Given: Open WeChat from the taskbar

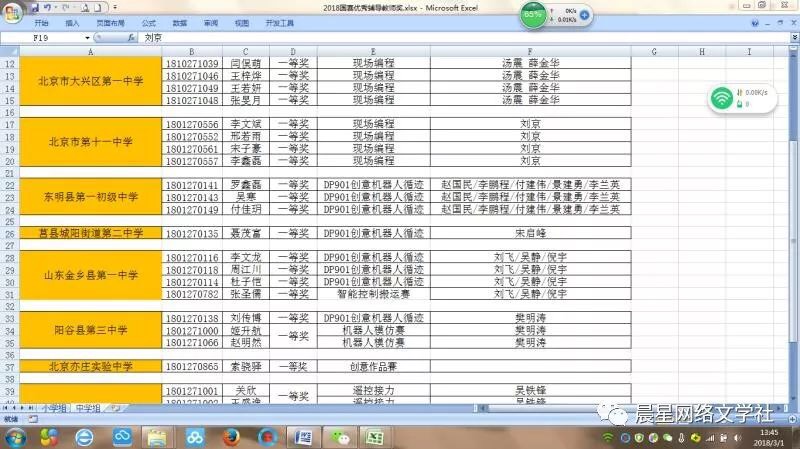Looking at the screenshot, I should coord(343,437).
